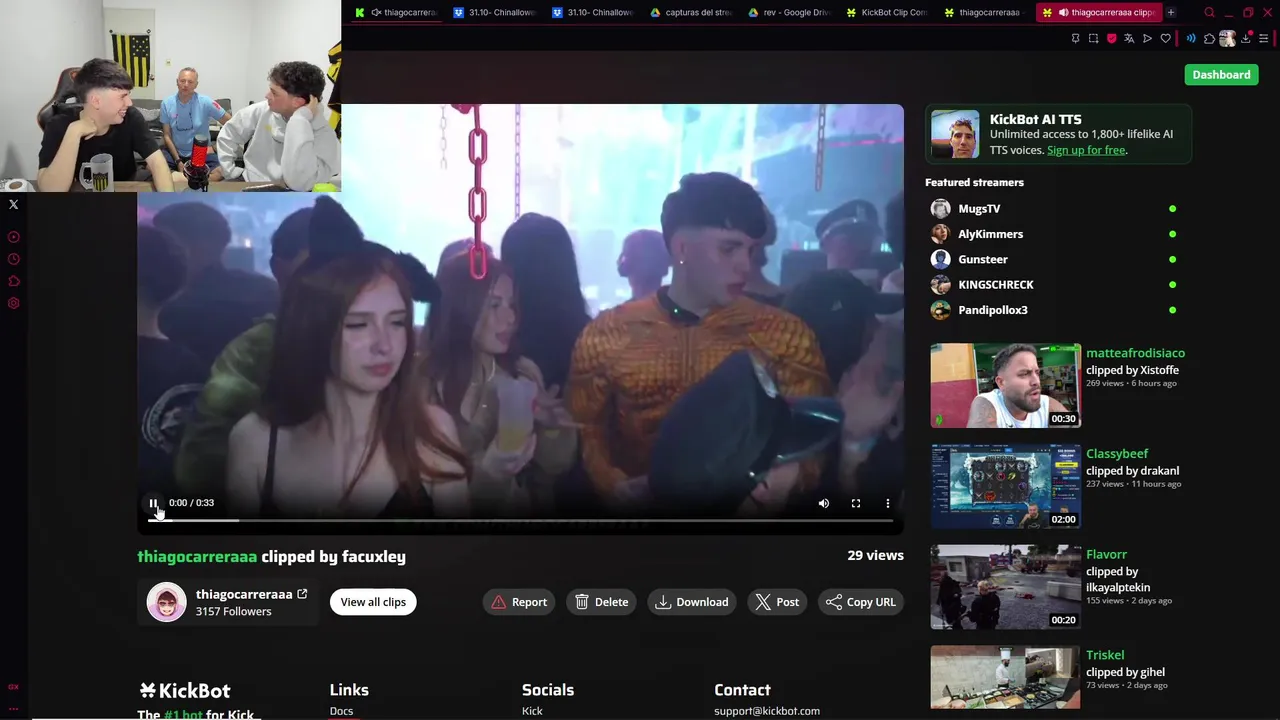Screen dimensions: 1280x720
Task: Click the heart bookmark icon in toolbar
Action: [1165, 38]
